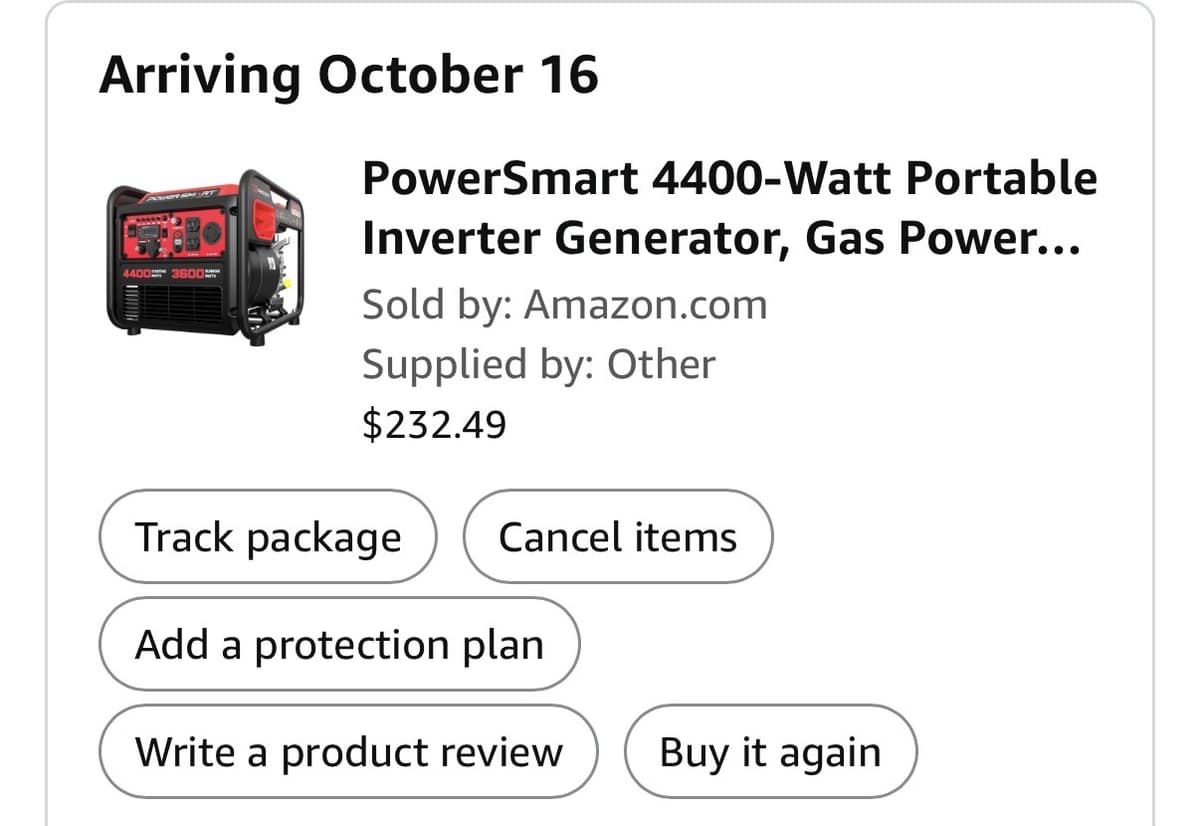Select Add a protection plan

[339, 645]
